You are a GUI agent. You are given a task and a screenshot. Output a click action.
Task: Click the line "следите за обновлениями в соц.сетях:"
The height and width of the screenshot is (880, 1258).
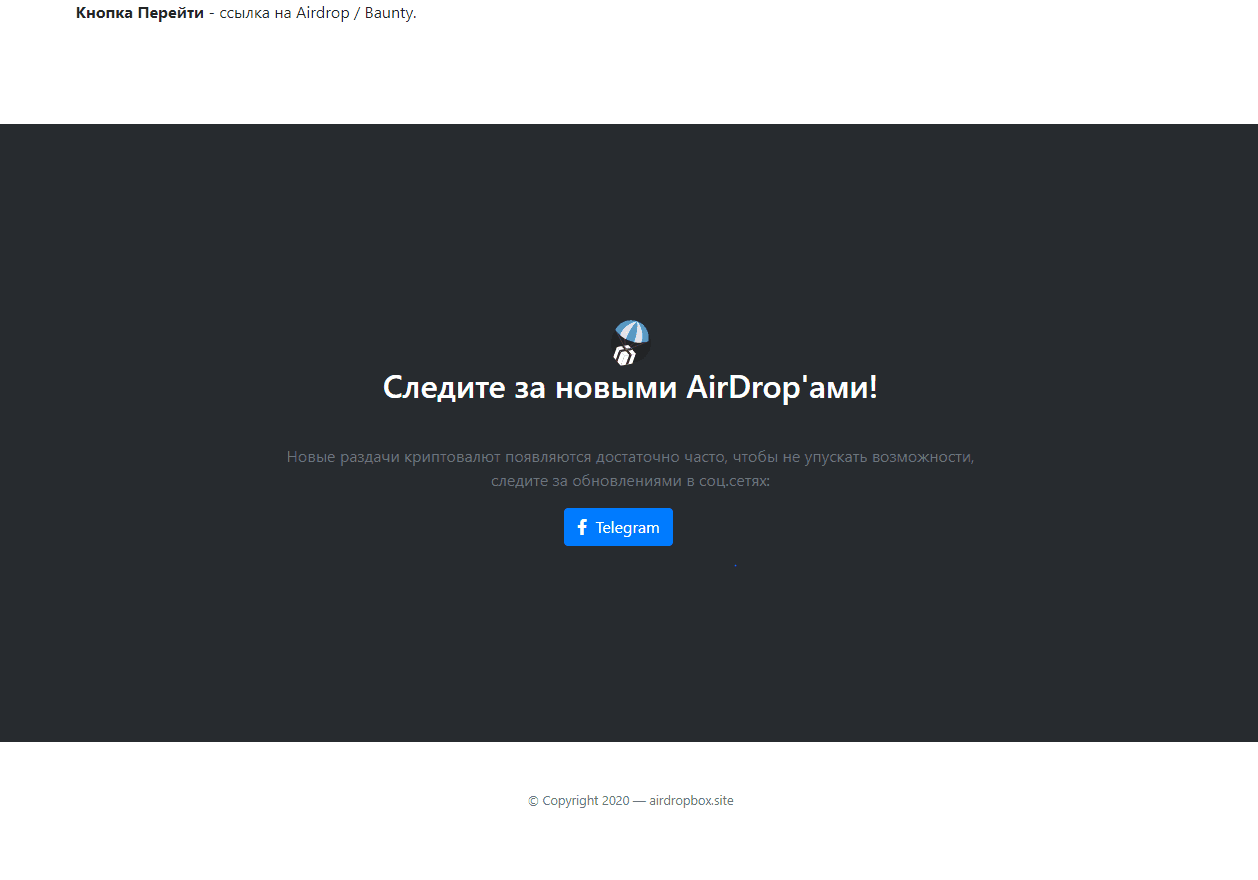coord(630,481)
